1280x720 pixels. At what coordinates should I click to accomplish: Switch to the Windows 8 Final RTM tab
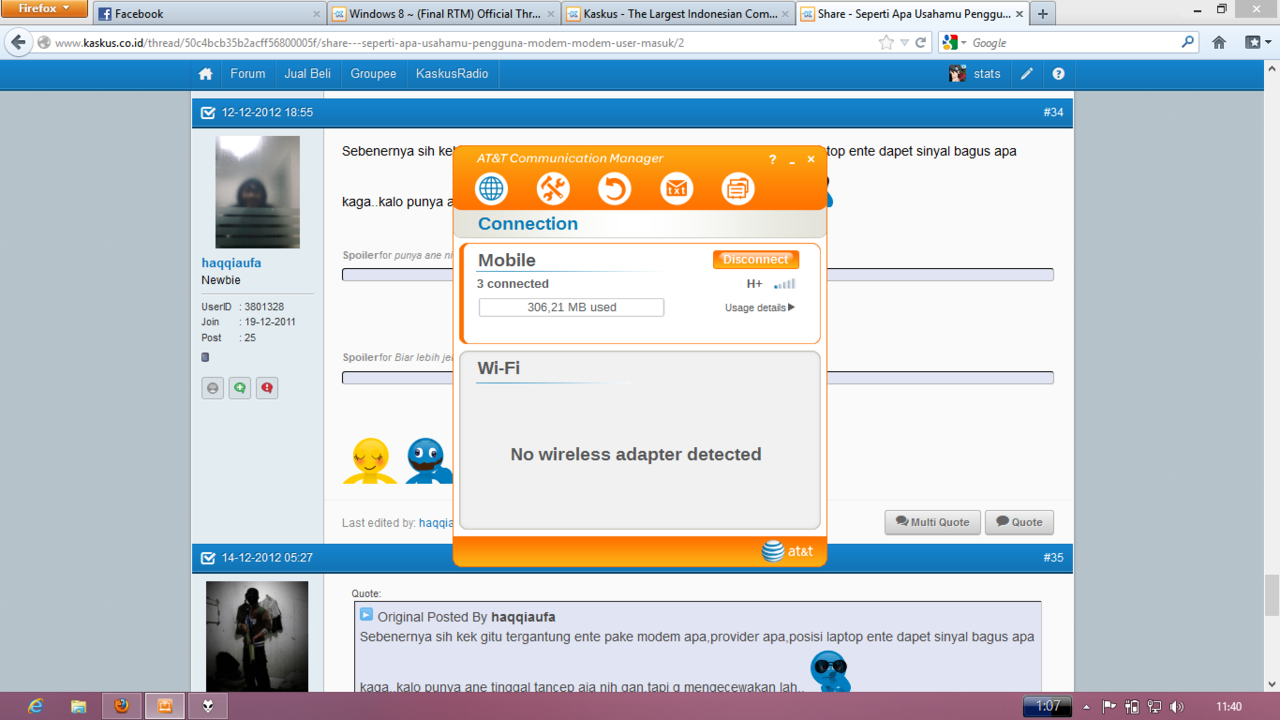[443, 14]
